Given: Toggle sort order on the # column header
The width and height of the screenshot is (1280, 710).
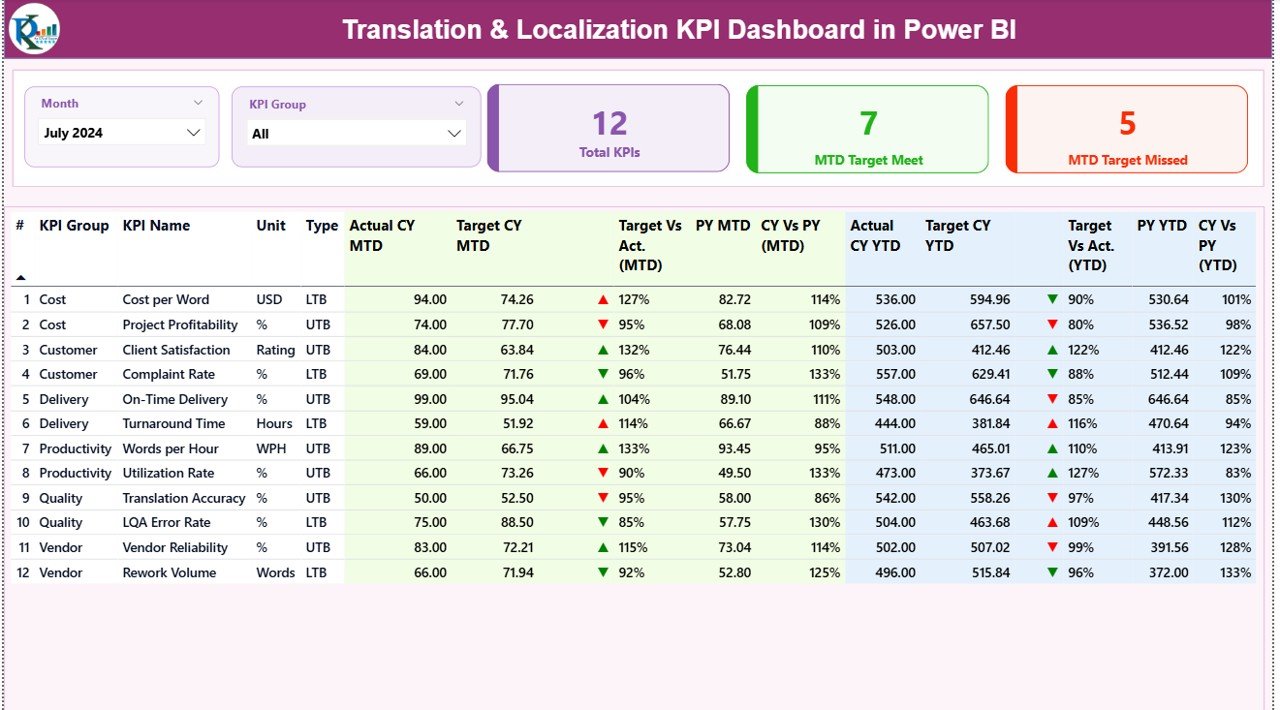Looking at the screenshot, I should 19,226.
